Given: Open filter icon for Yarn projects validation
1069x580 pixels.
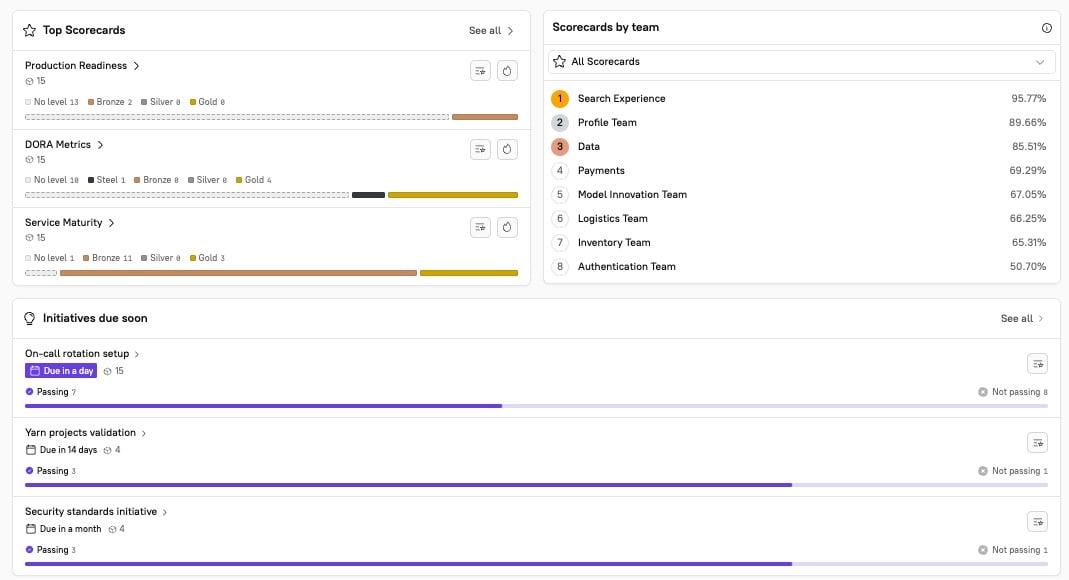Looking at the screenshot, I should point(1037,443).
